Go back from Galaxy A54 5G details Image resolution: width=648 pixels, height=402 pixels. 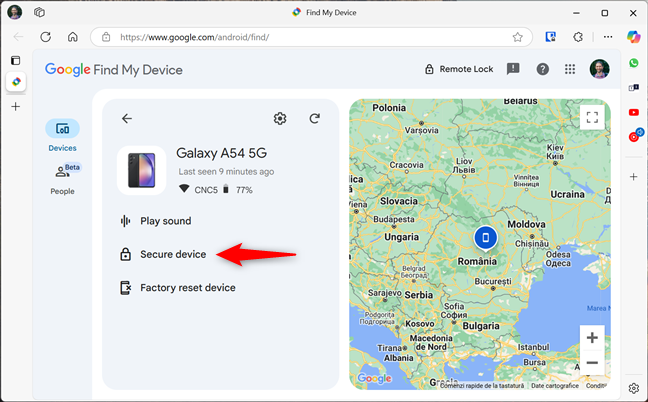(x=127, y=119)
